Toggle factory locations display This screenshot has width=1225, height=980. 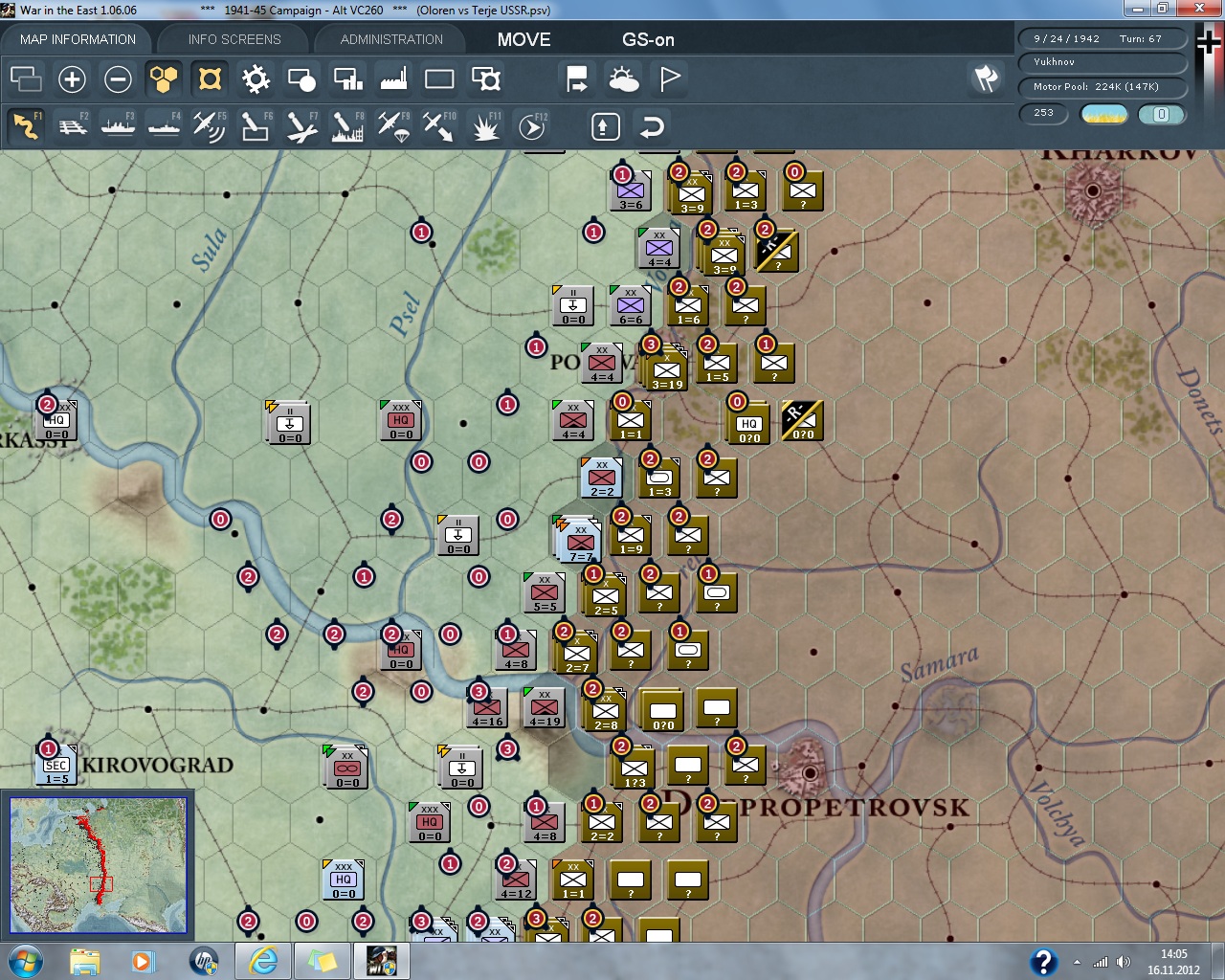[x=393, y=79]
